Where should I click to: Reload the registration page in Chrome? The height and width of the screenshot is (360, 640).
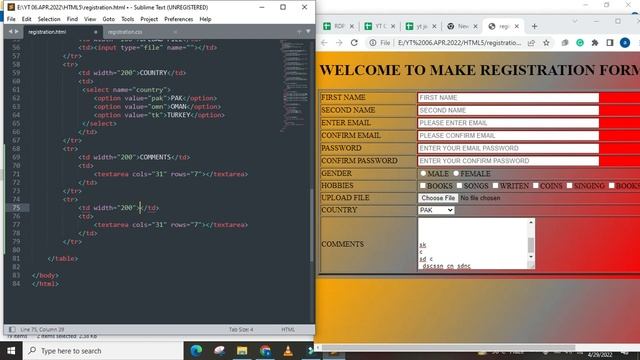click(354, 43)
